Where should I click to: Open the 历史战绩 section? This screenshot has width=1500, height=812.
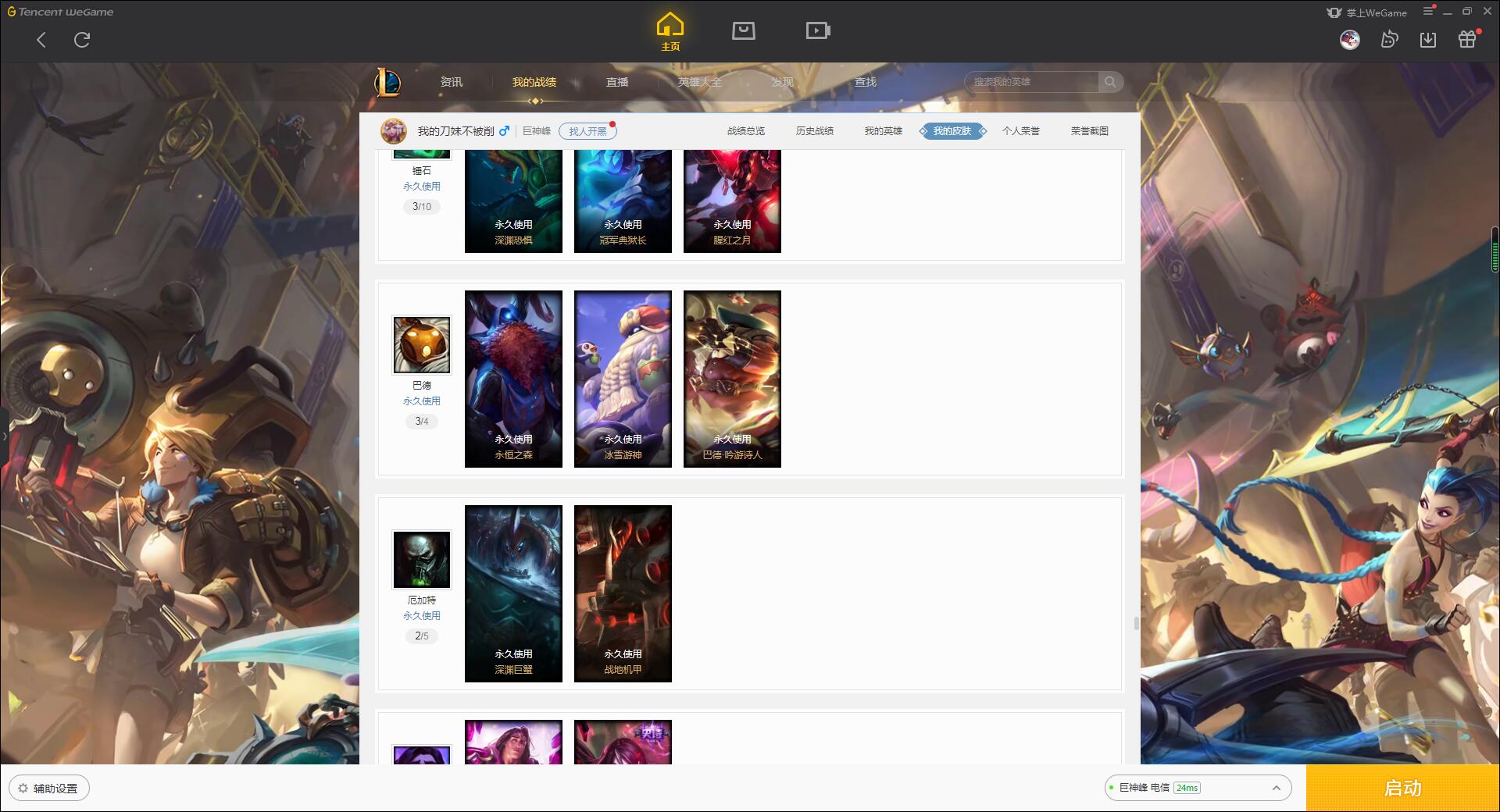pyautogui.click(x=815, y=131)
